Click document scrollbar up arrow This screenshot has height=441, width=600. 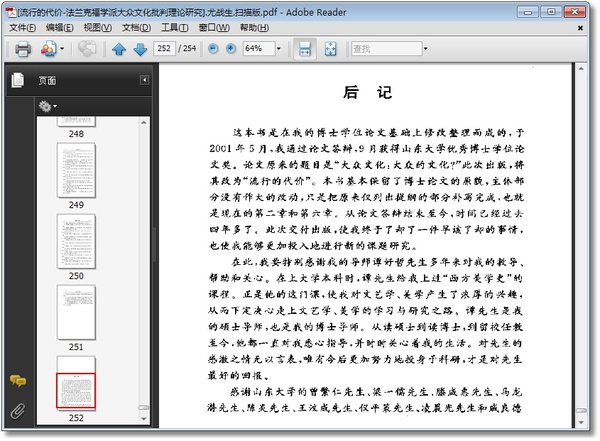click(581, 69)
